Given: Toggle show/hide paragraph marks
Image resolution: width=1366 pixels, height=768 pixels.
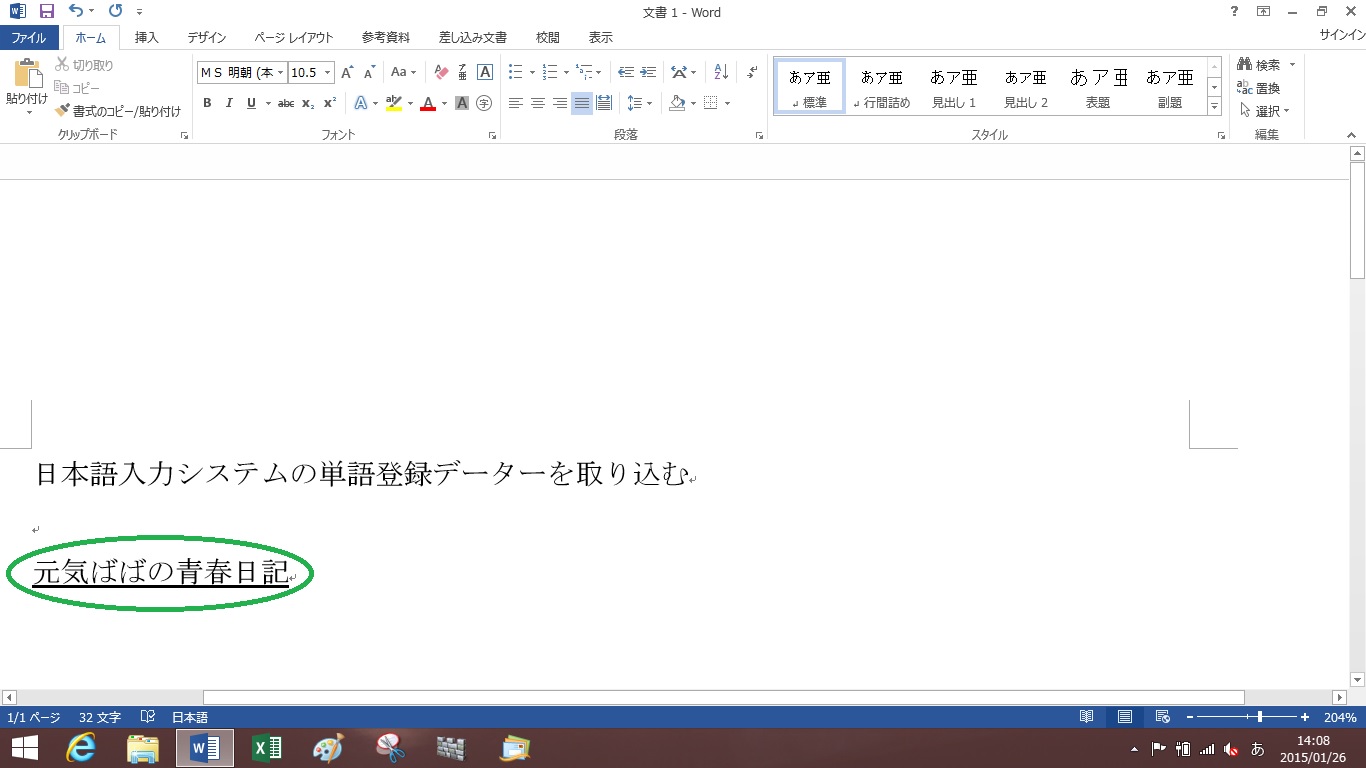Looking at the screenshot, I should pyautogui.click(x=752, y=72).
